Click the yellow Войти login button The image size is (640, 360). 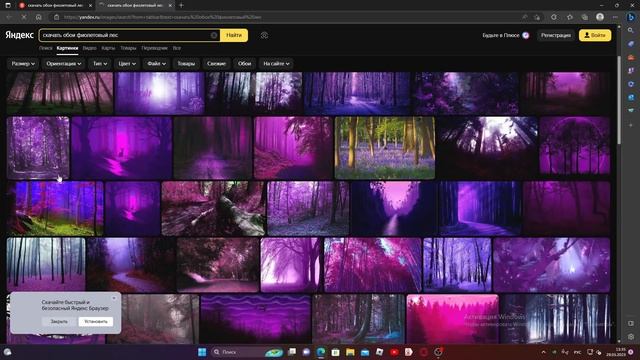click(595, 36)
